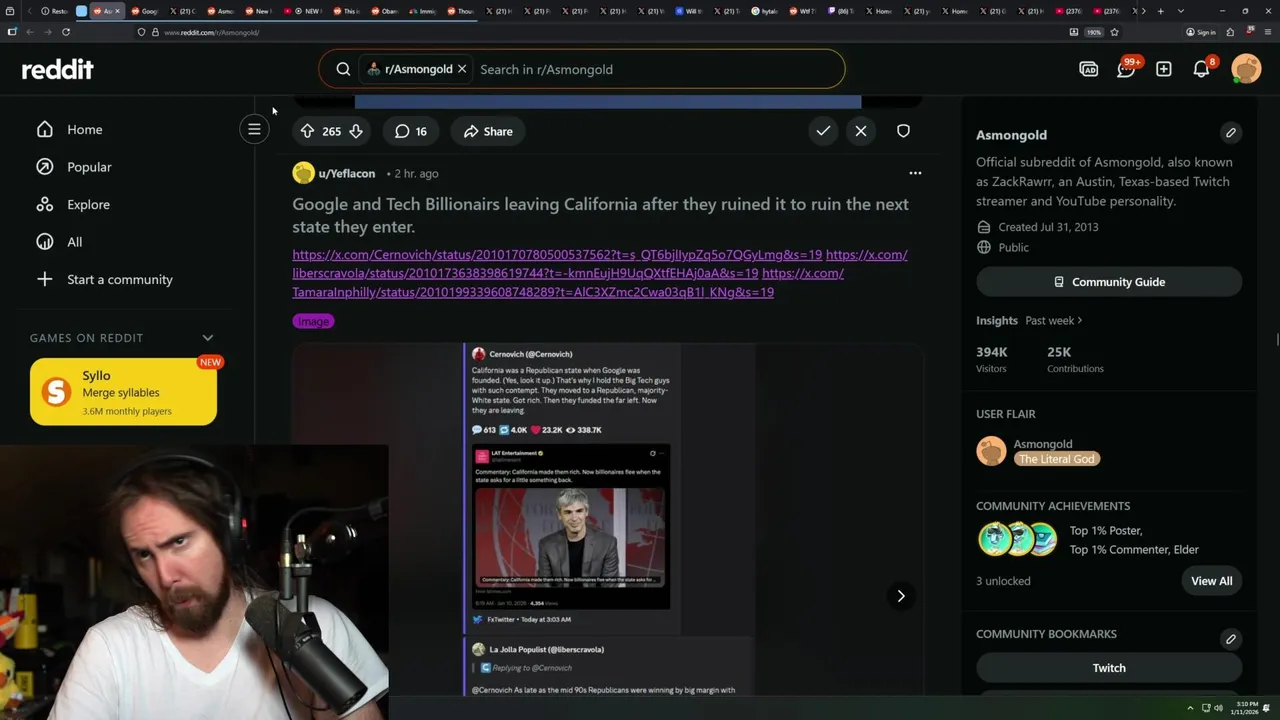Open the 3:10 PM clock calendar
Screen dimensions: 1280x720
coord(1245,708)
